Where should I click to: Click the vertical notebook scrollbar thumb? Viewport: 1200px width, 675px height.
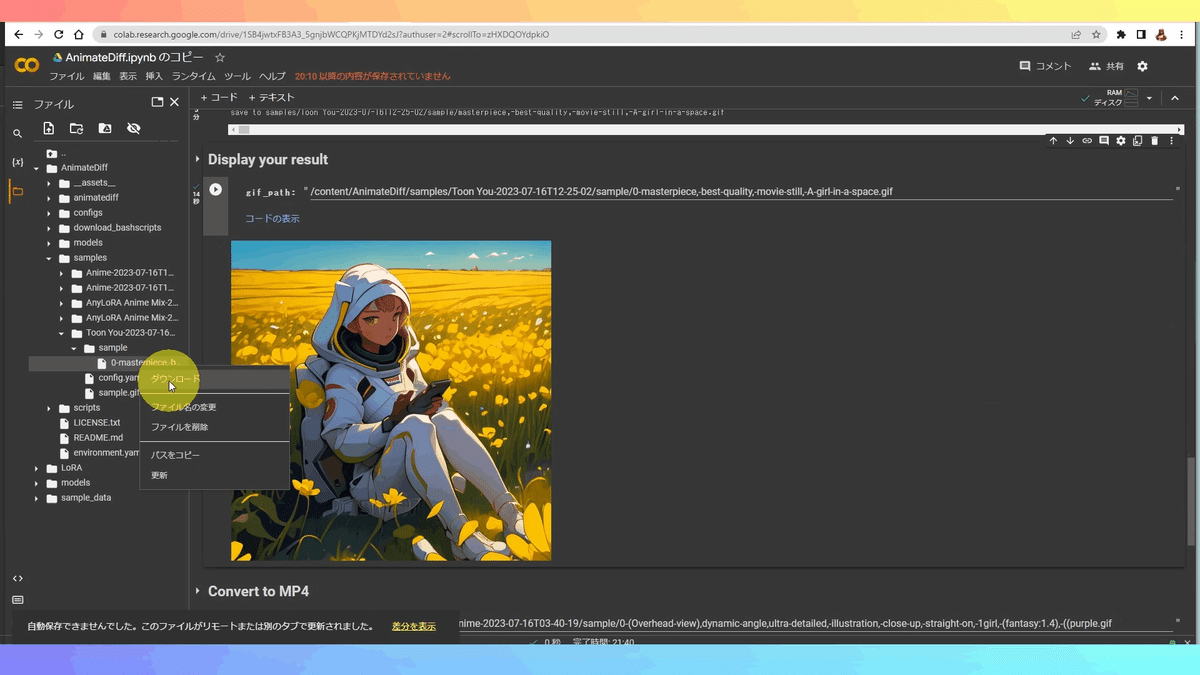(x=1190, y=500)
